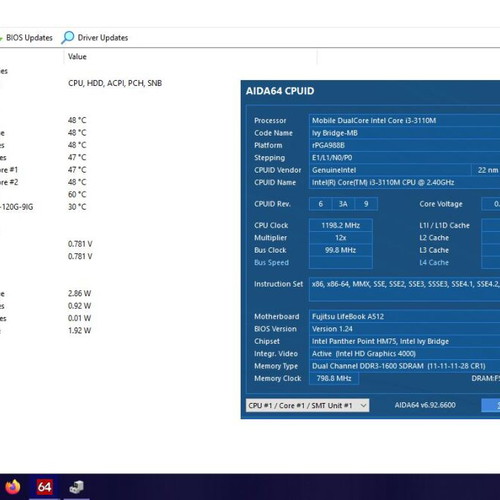Select the Ivy Bridge-MB code name value
The height and width of the screenshot is (500, 500).
(404, 133)
